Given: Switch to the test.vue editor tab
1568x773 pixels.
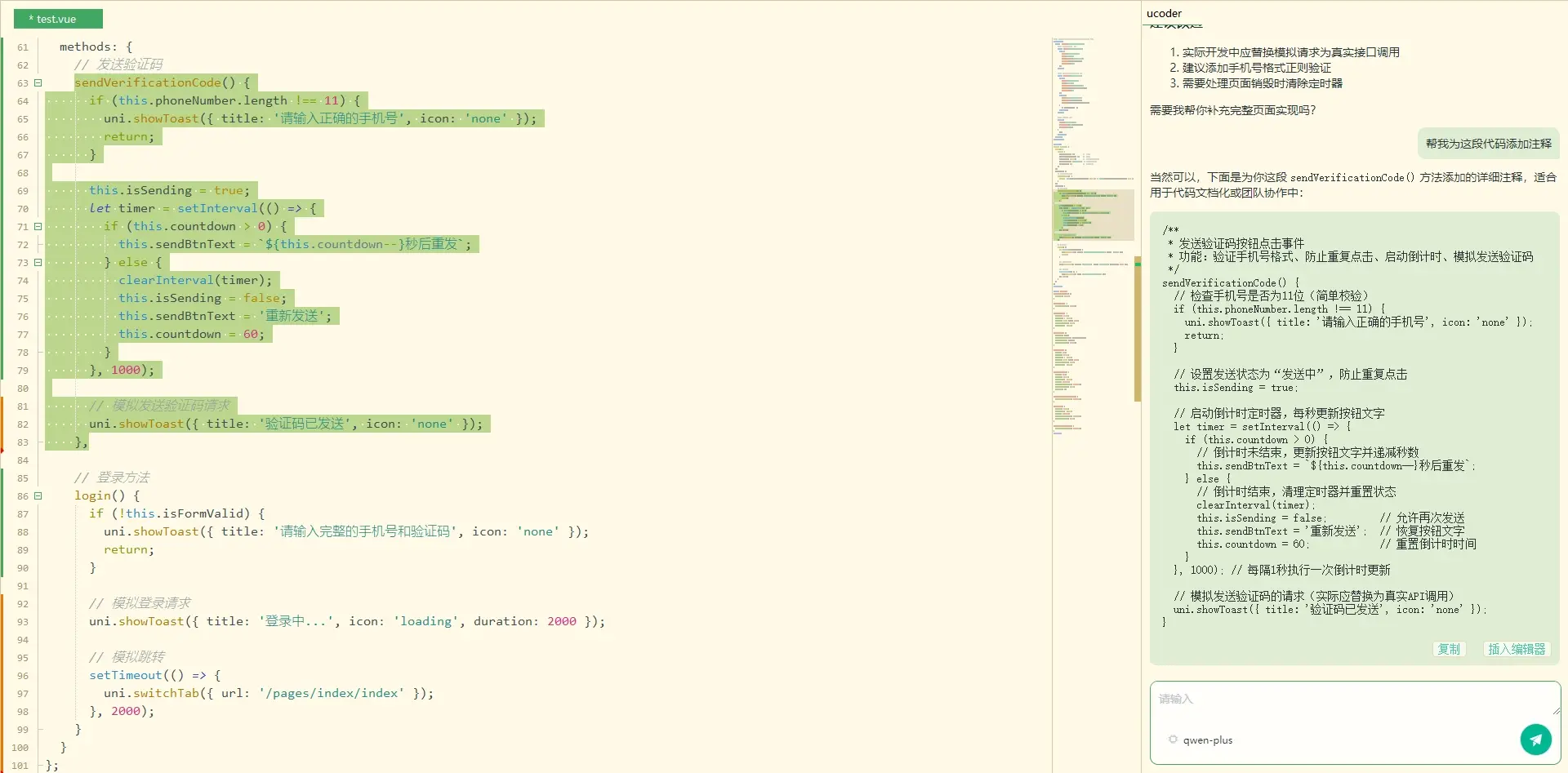Looking at the screenshot, I should tap(58, 19).
